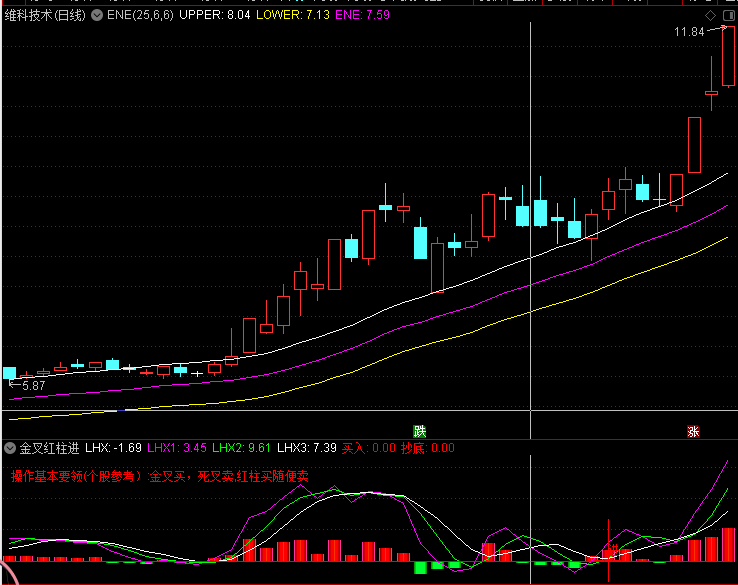The image size is (738, 585).
Task: Open the dropdown beside 维科技术(日线) title
Action: click(x=97, y=16)
